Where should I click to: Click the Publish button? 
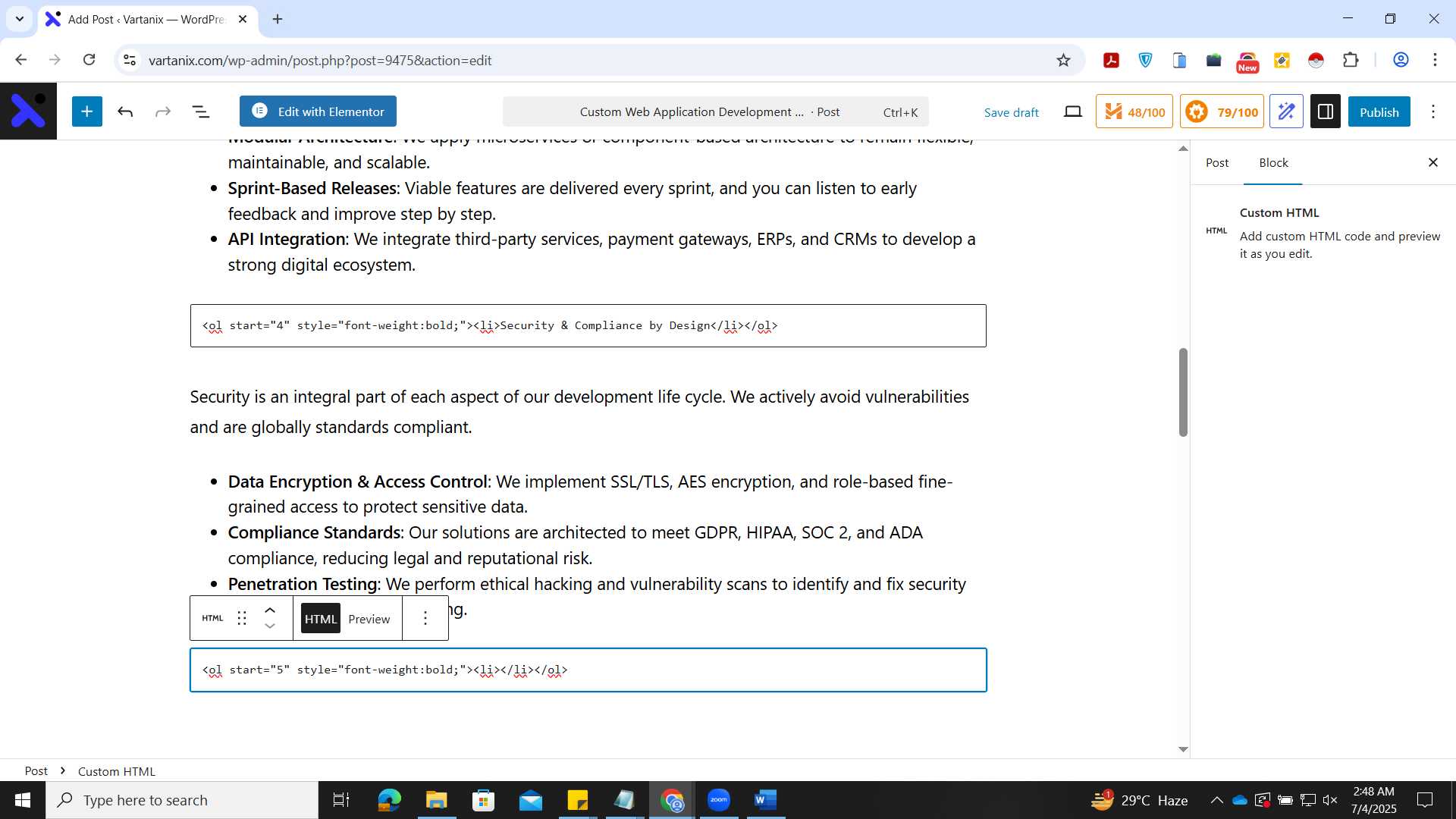pyautogui.click(x=1379, y=111)
